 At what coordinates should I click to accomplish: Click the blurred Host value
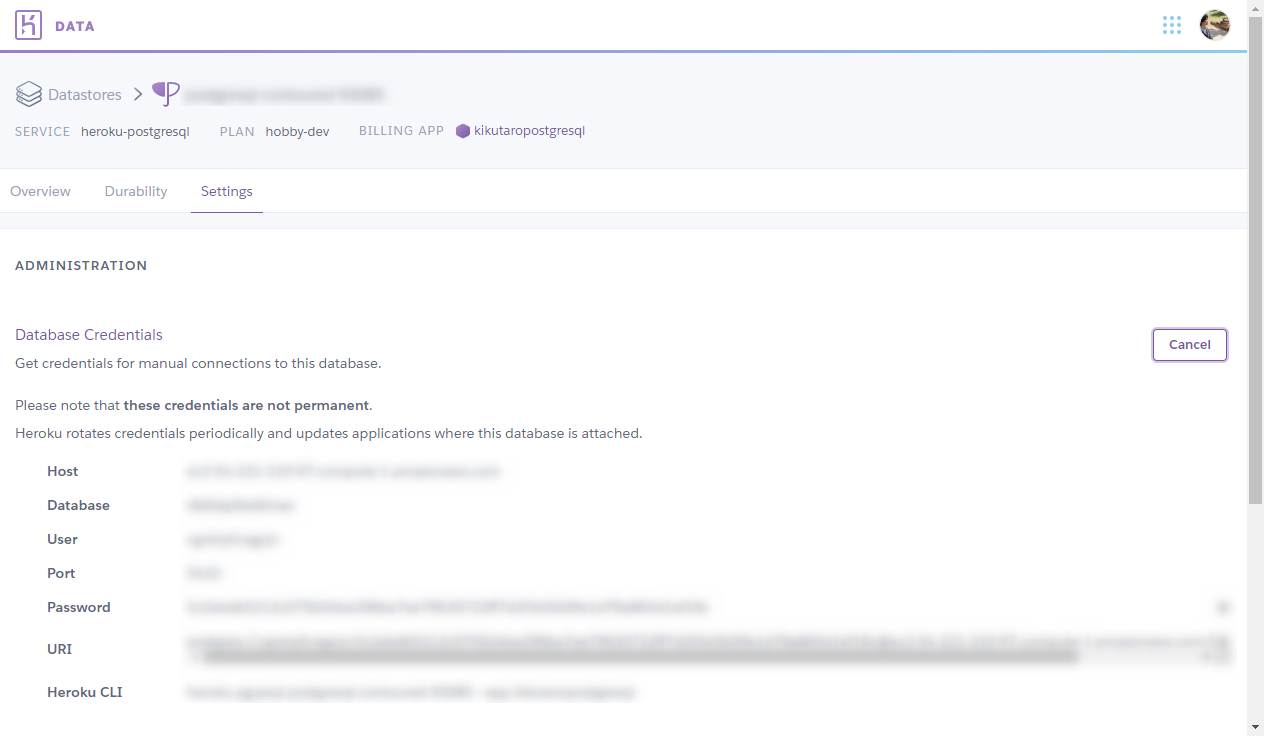[343, 471]
